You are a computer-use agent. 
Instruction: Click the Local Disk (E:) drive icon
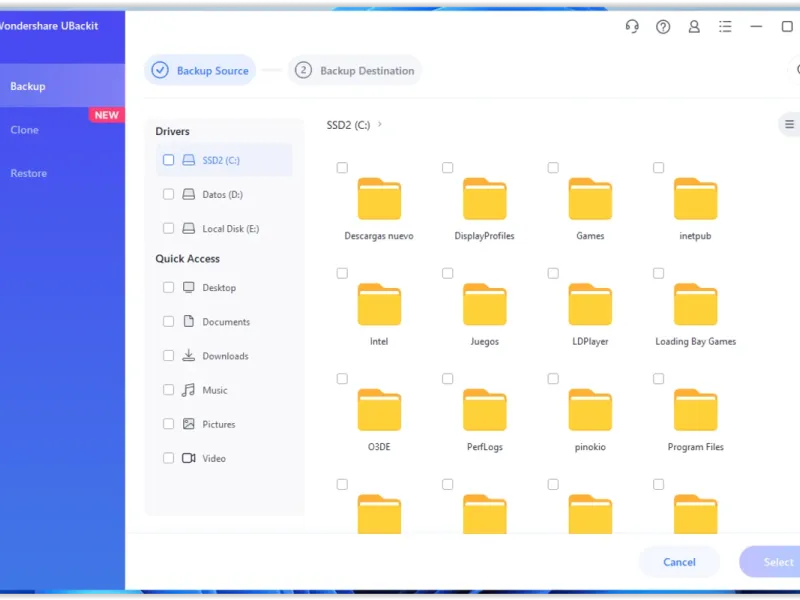(x=189, y=229)
